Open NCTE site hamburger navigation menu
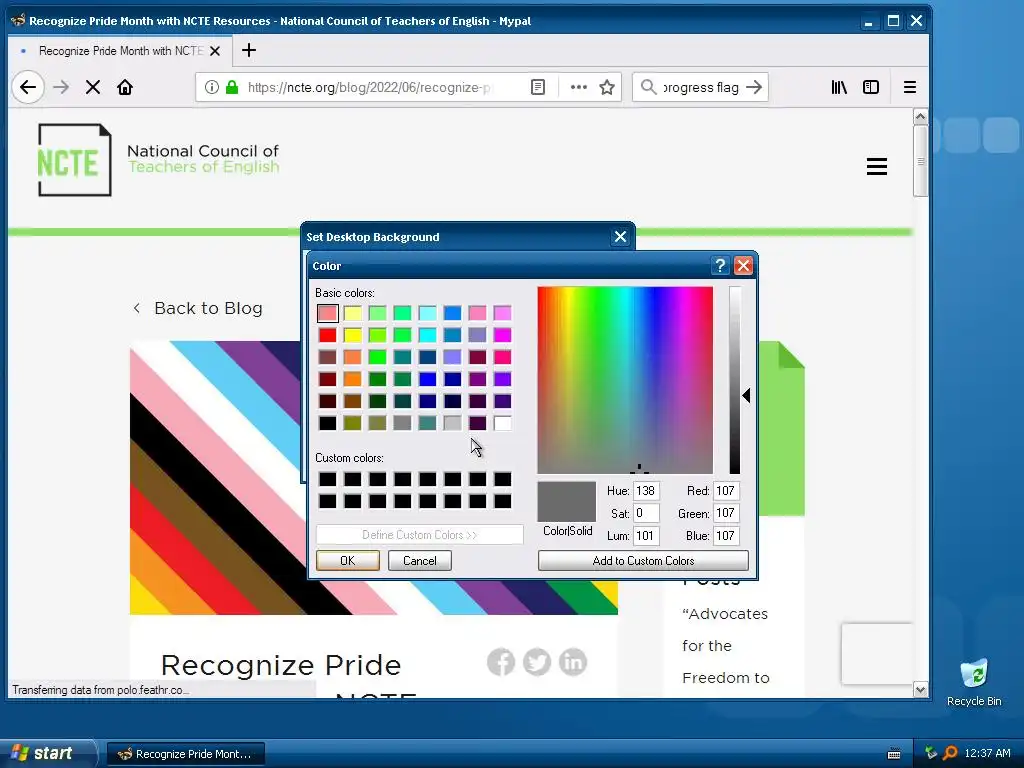 [877, 167]
